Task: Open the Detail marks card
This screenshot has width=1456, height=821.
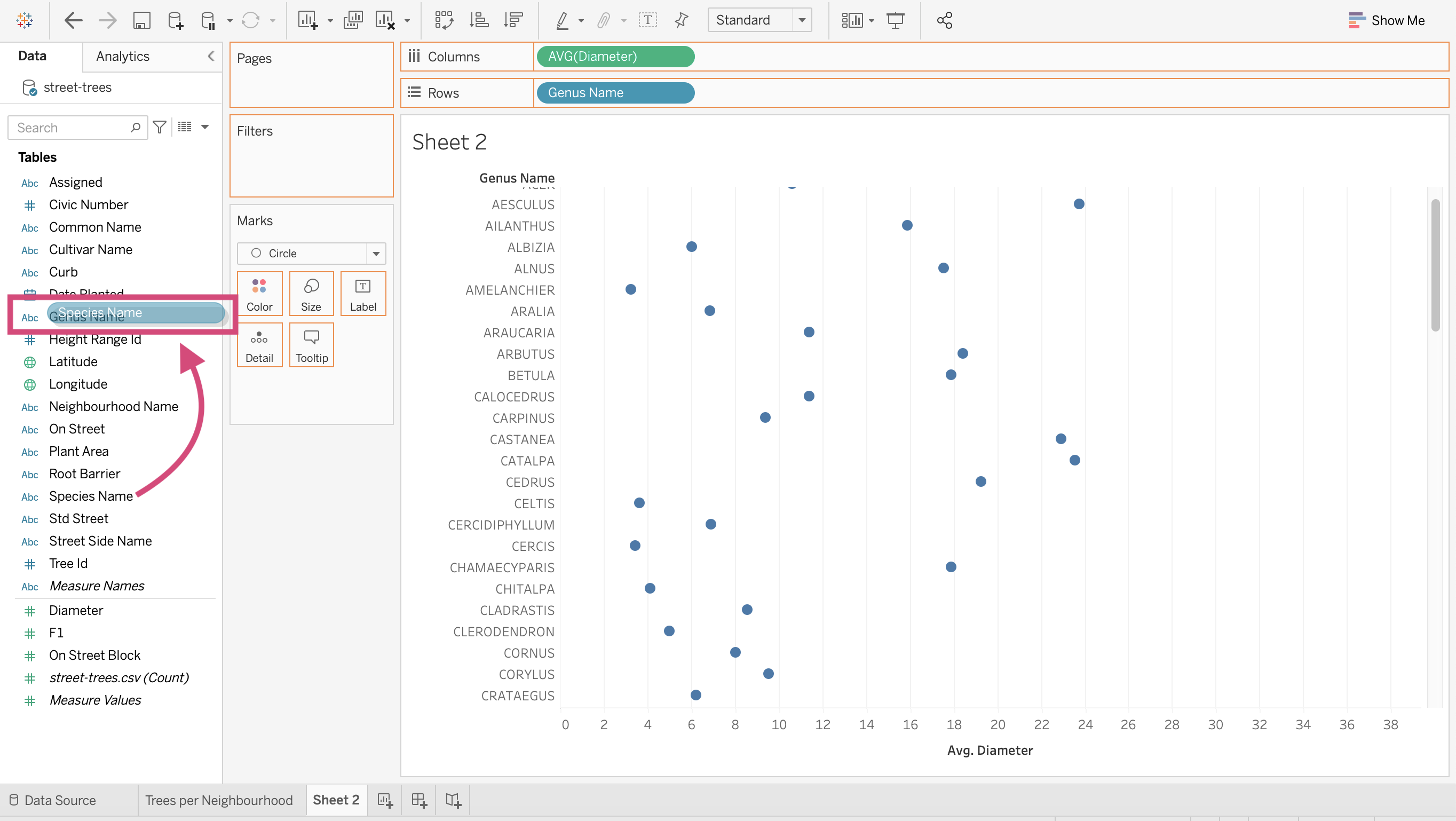Action: tap(259, 345)
